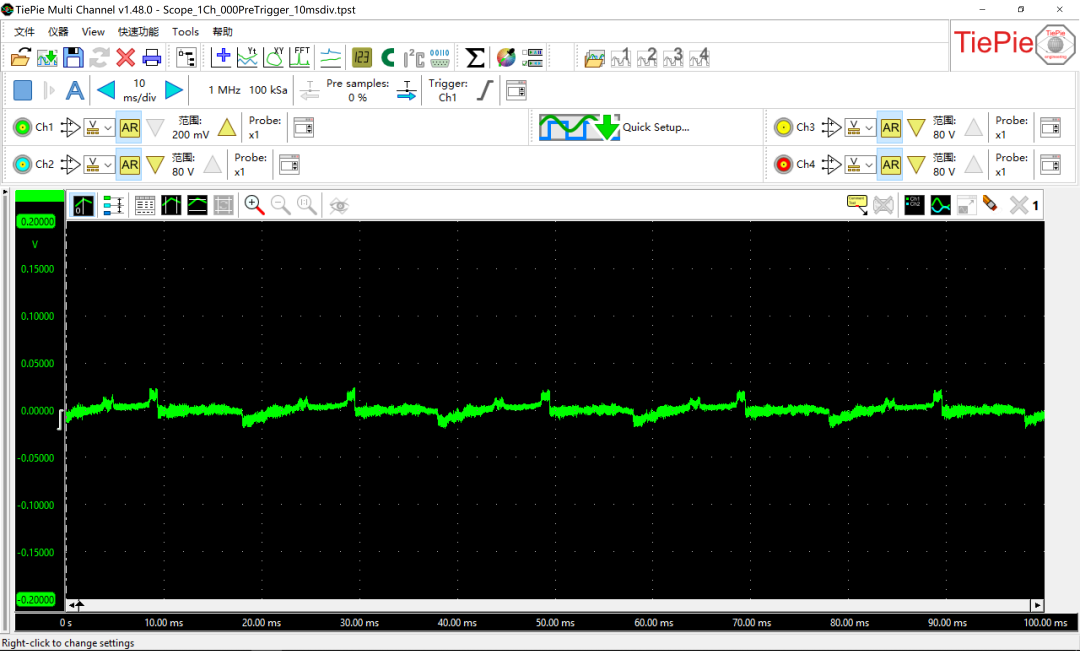Open Ch3 channel settings window icon

click(1050, 127)
